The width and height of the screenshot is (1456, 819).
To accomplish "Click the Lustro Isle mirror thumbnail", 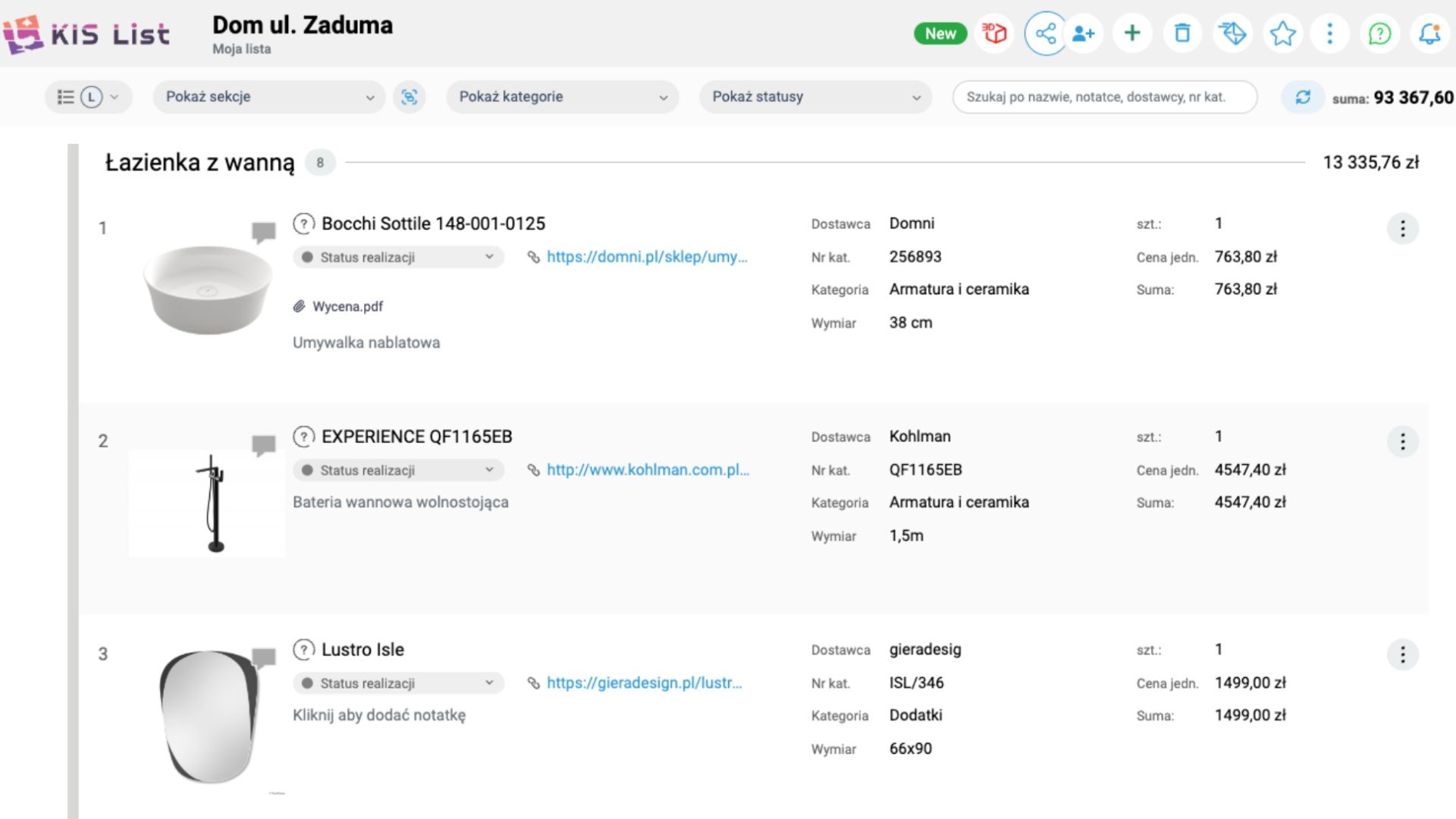I will coord(208,716).
